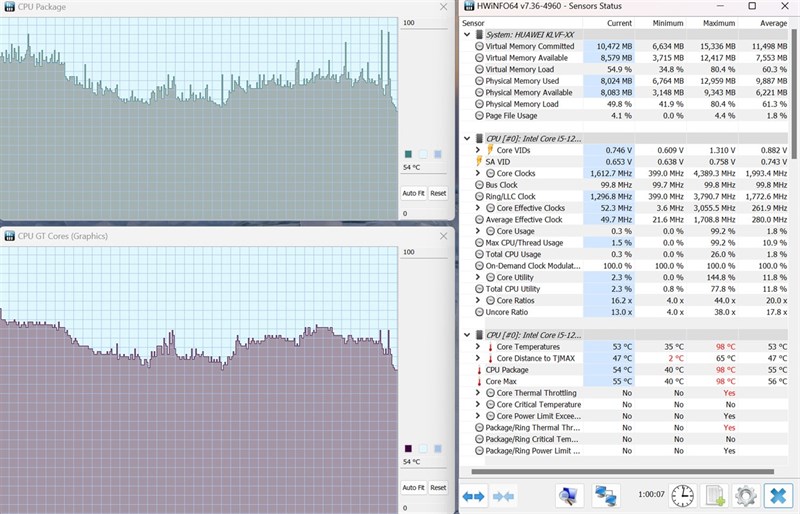
Task: Open sensor settings gear icon
Action: 745,496
